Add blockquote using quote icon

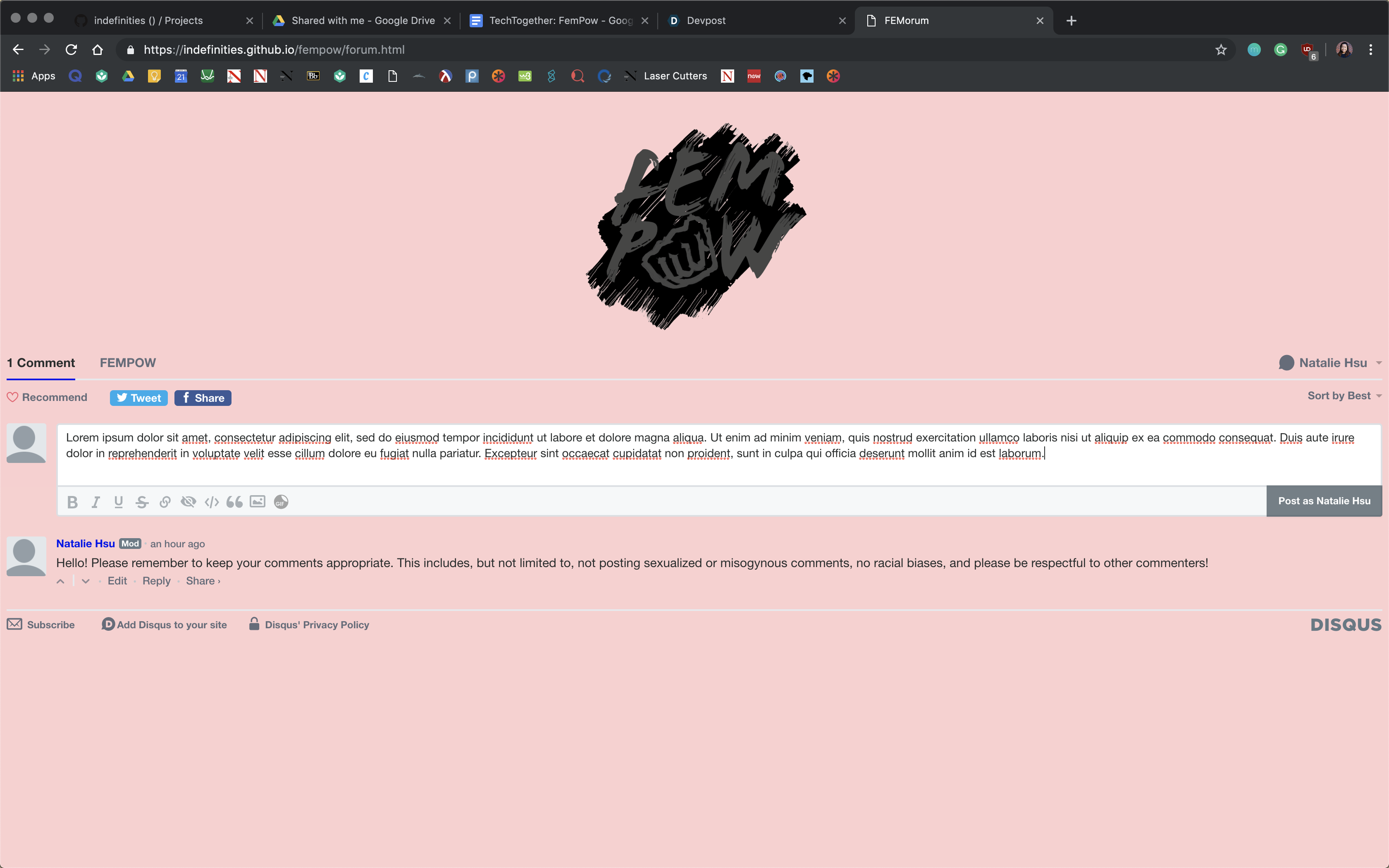click(x=234, y=502)
